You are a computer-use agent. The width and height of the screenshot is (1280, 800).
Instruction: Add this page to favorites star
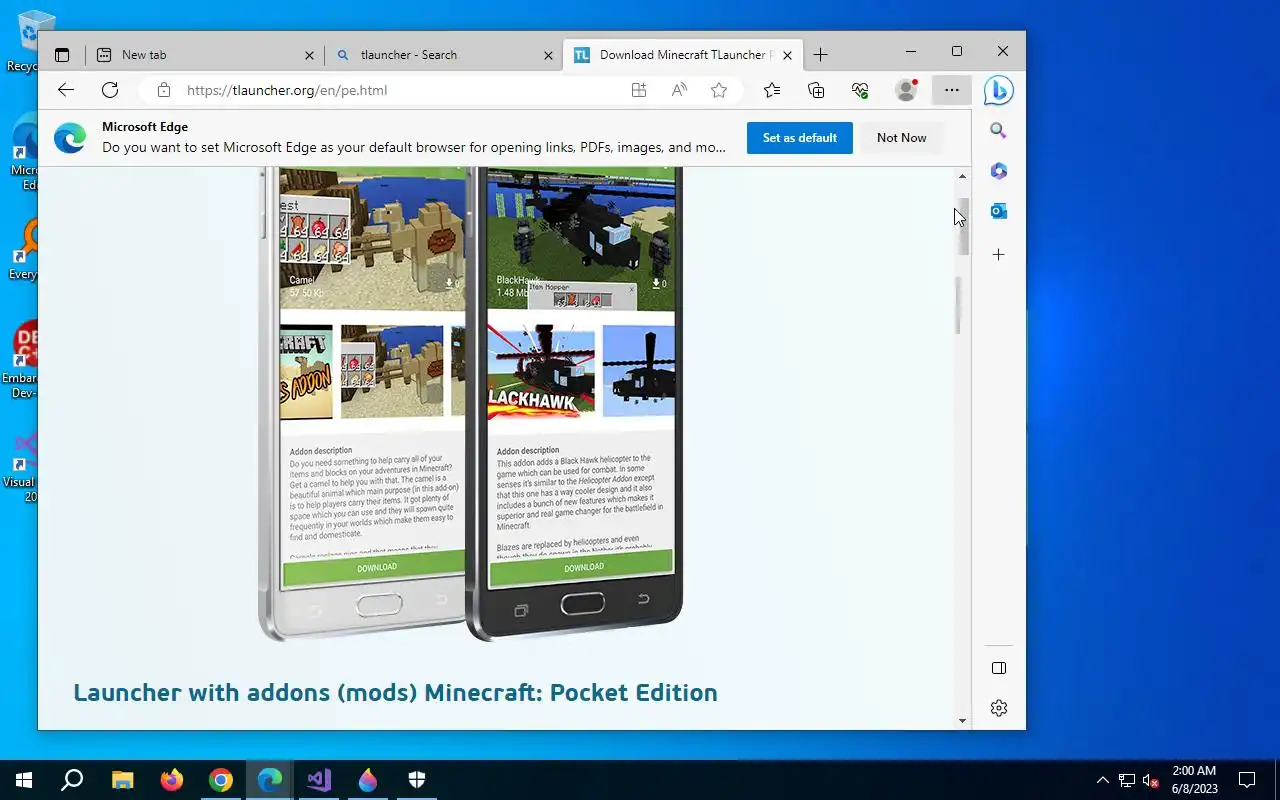click(719, 90)
